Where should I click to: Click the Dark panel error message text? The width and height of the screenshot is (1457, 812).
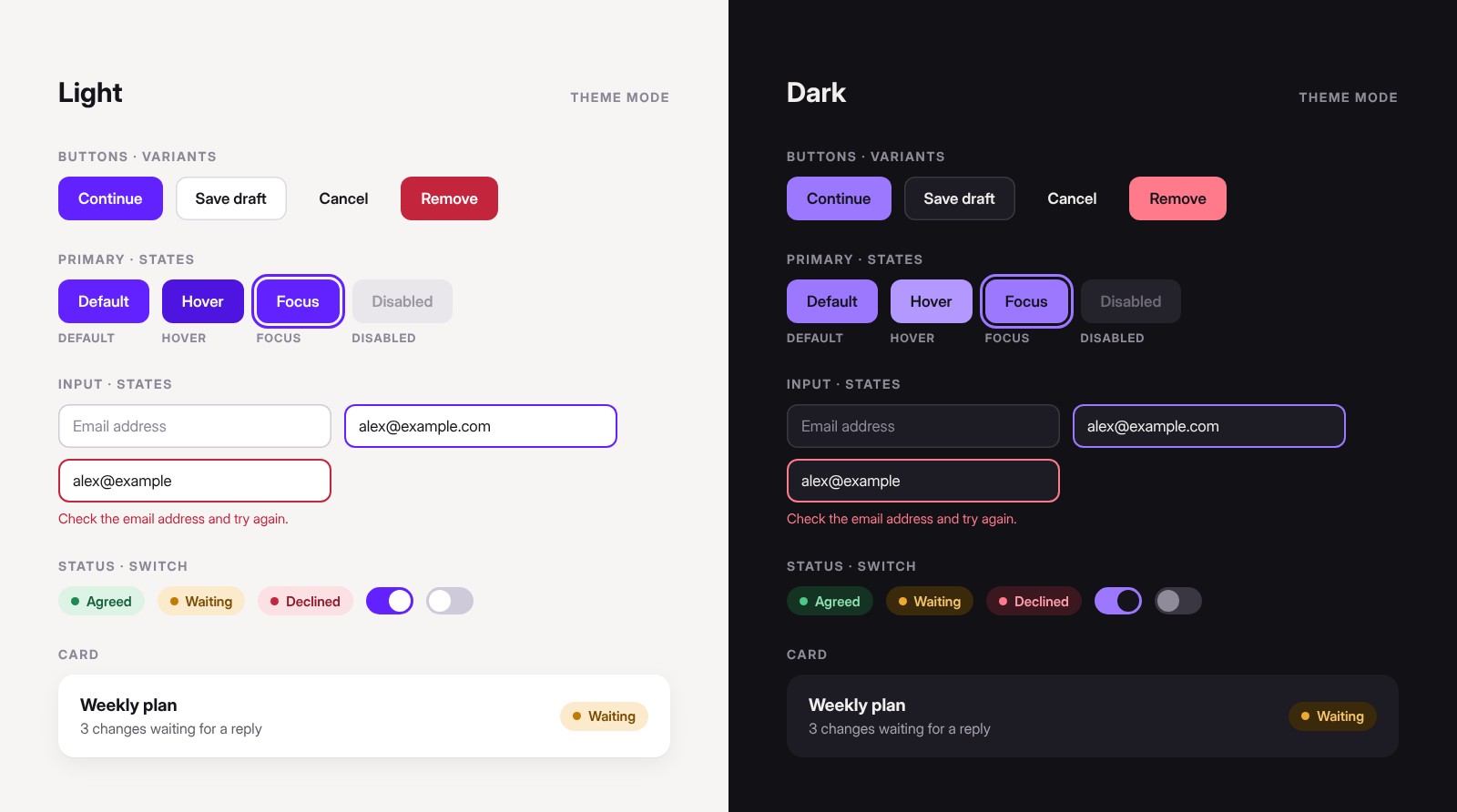click(902, 519)
